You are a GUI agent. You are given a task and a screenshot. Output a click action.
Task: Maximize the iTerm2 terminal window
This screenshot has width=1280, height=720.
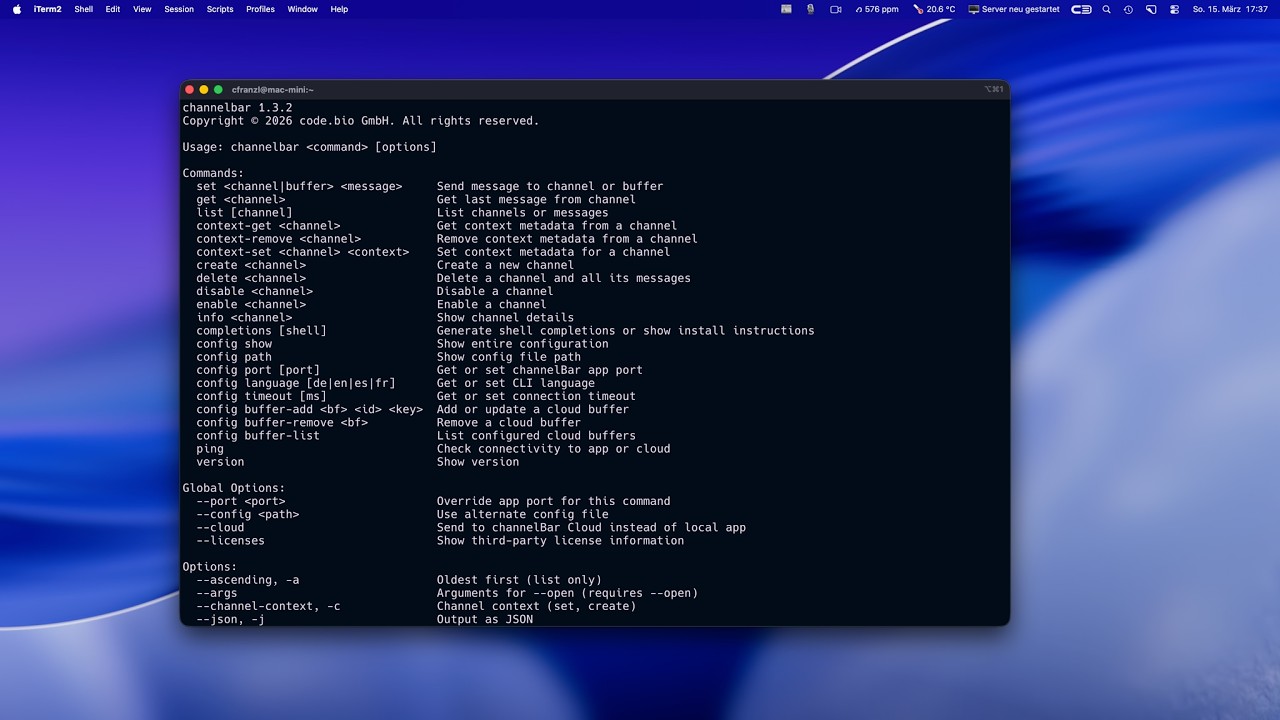[219, 90]
